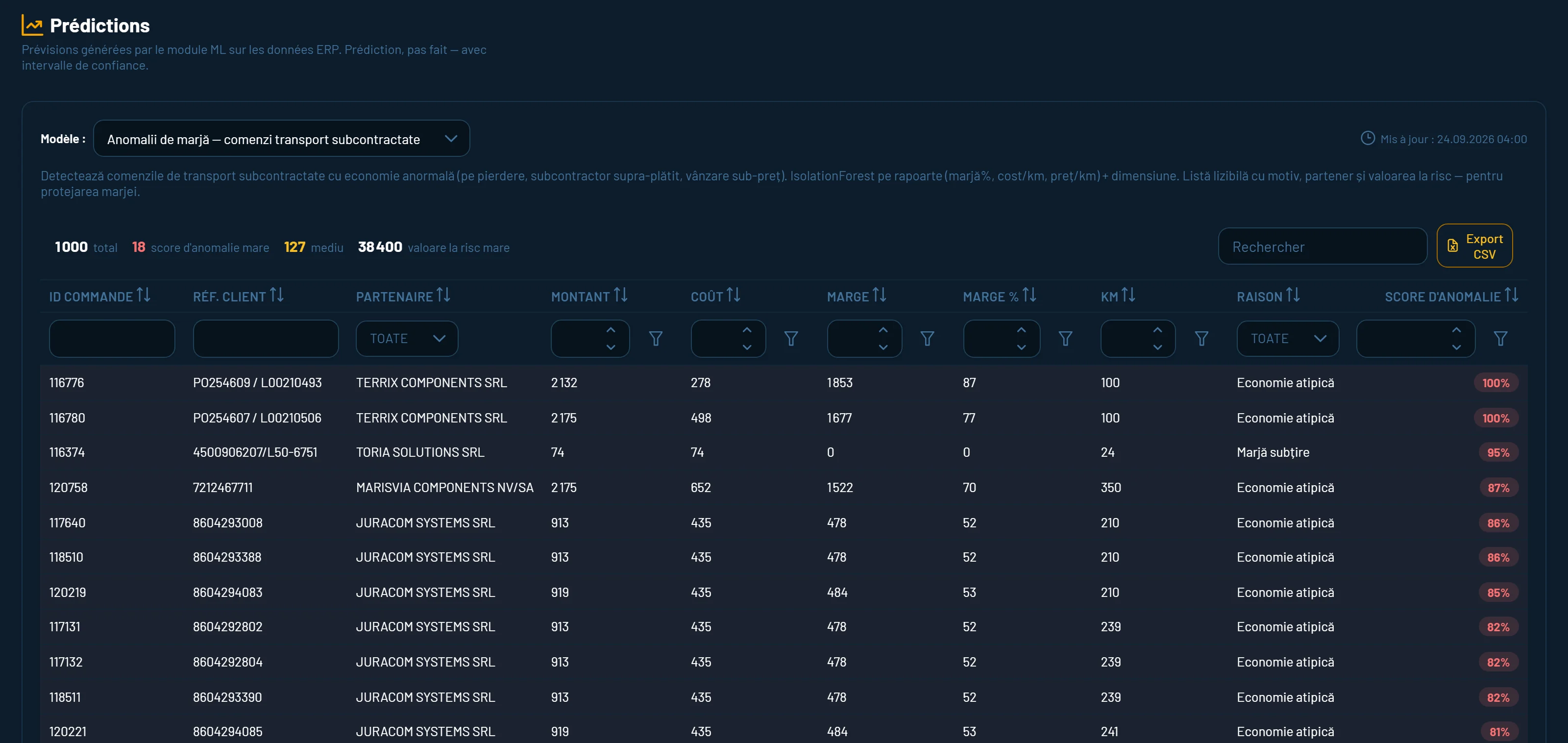Sort by MONTANT column arrows
This screenshot has width=1568, height=743.
(x=621, y=296)
